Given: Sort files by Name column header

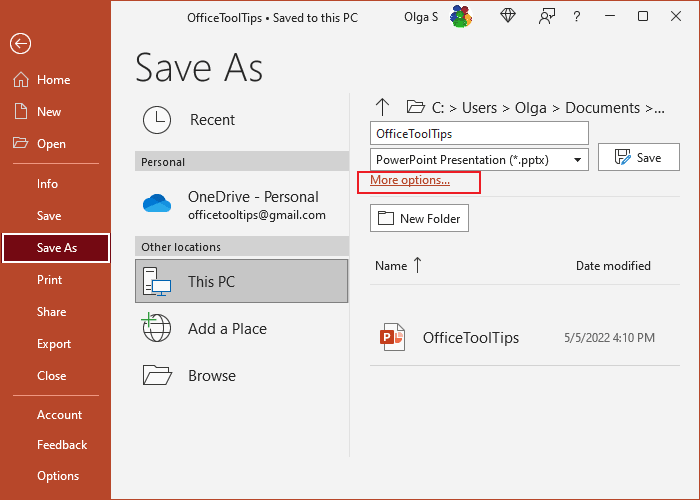Looking at the screenshot, I should pyautogui.click(x=391, y=266).
